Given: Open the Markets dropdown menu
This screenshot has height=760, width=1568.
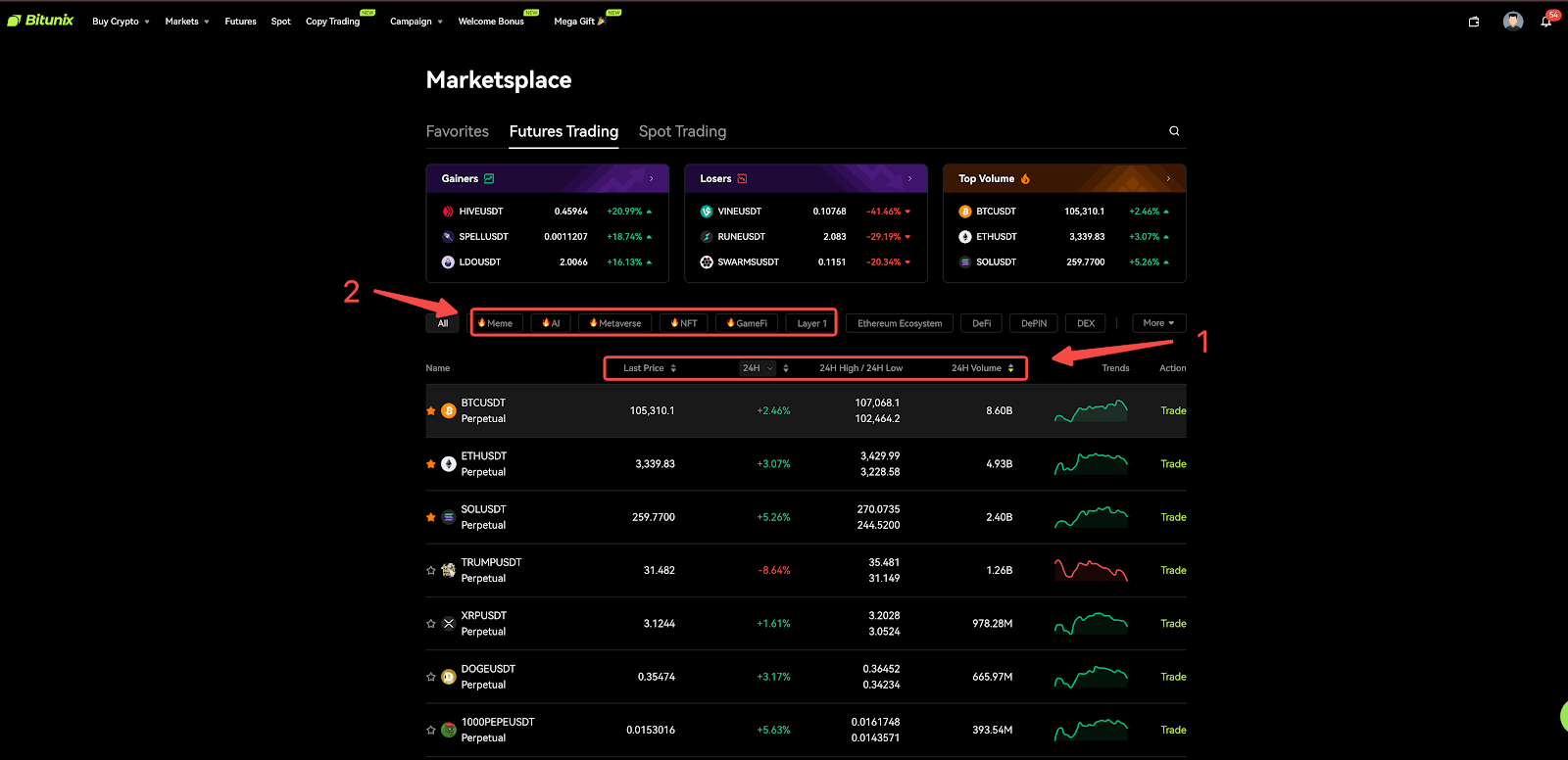Looking at the screenshot, I should tap(187, 22).
